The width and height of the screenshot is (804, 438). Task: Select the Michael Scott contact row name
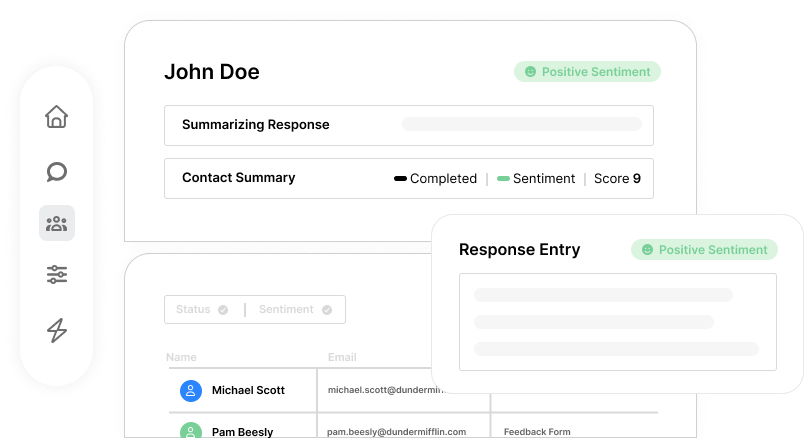coord(248,391)
